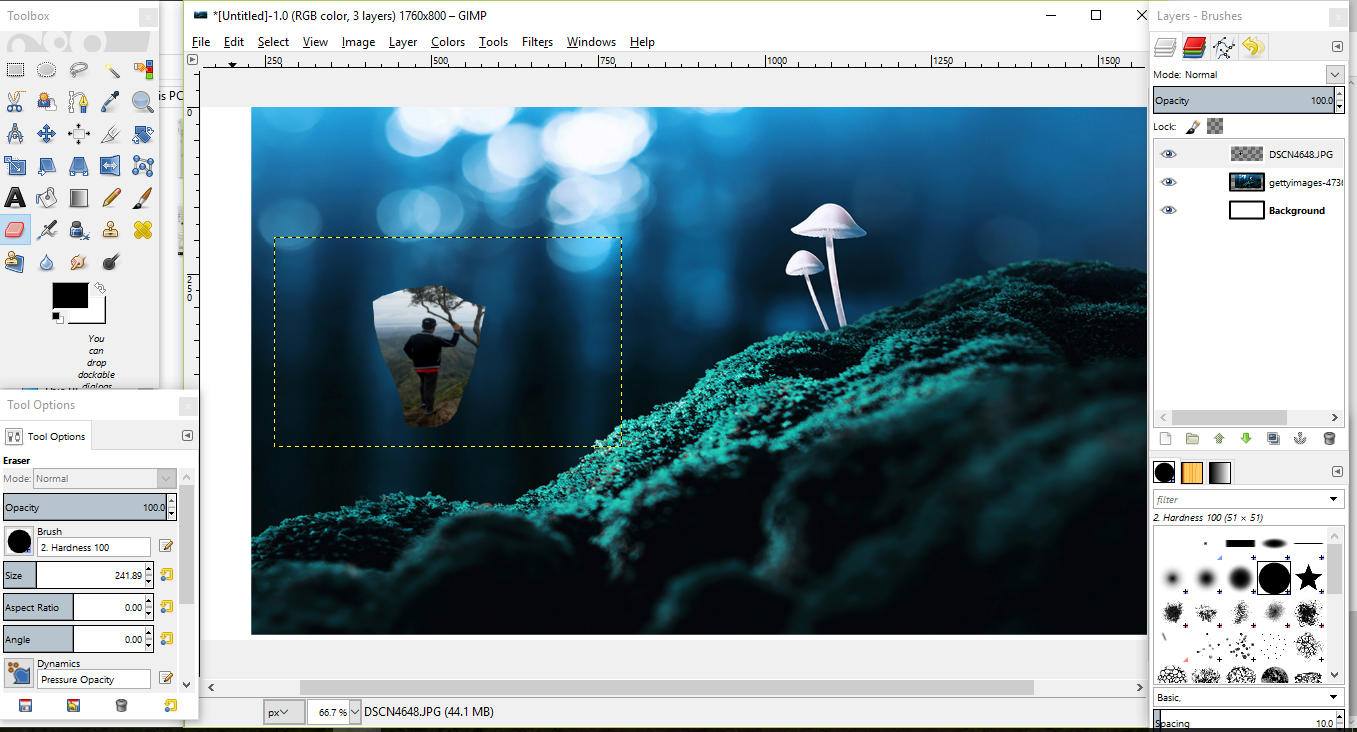Image resolution: width=1357 pixels, height=732 pixels.
Task: Save tool preset in Tool Options
Action: pyautogui.click(x=25, y=705)
